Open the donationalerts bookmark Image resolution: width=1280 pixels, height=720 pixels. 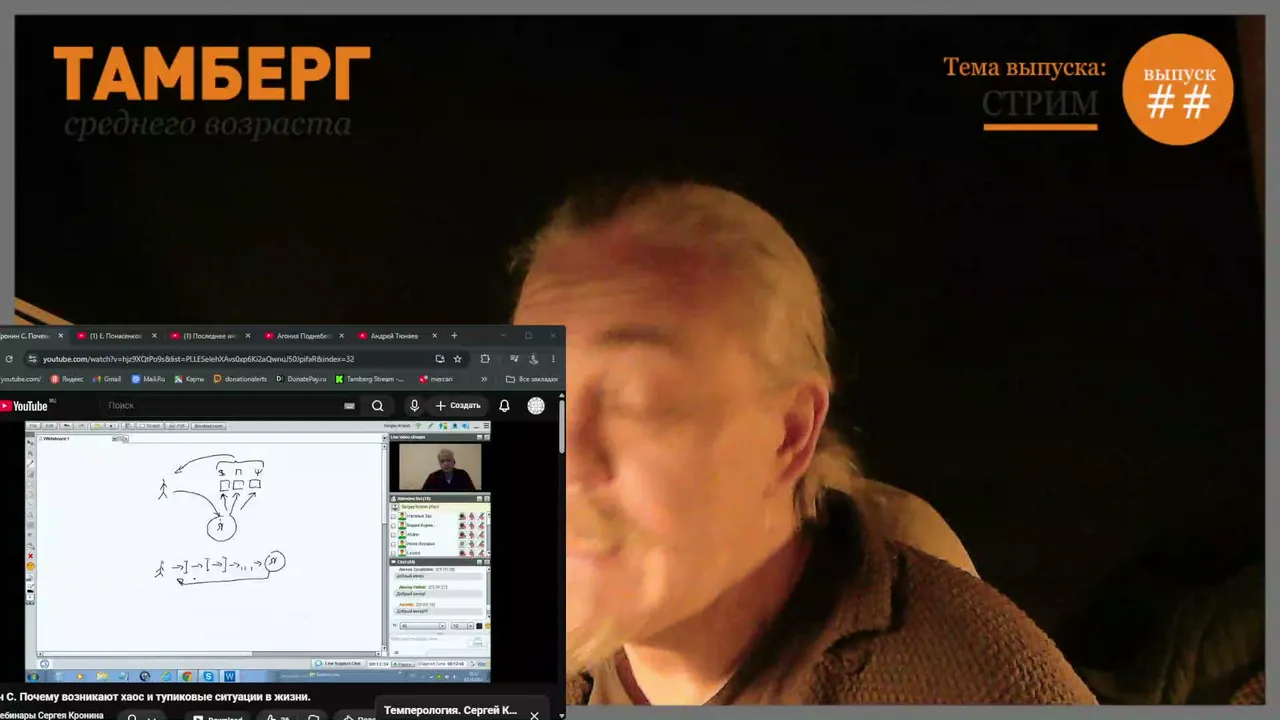pos(240,379)
